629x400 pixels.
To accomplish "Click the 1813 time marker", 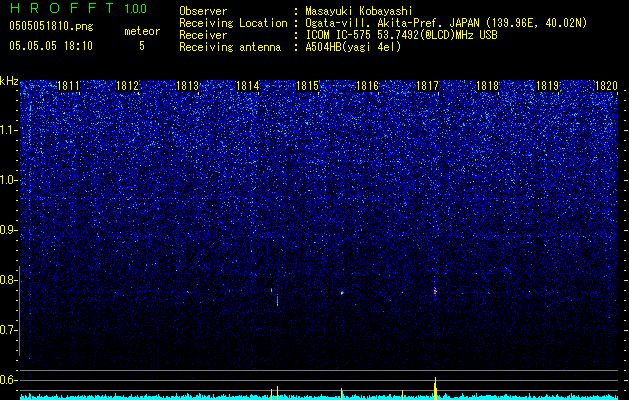I will click(x=187, y=86).
